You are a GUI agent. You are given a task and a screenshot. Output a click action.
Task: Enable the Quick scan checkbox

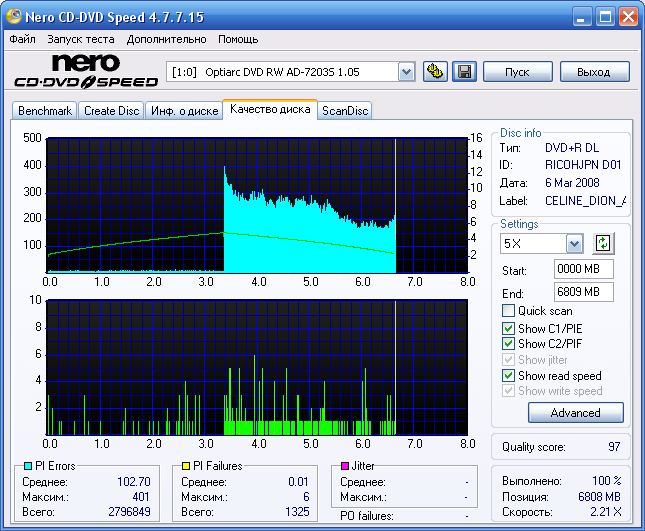click(x=509, y=311)
